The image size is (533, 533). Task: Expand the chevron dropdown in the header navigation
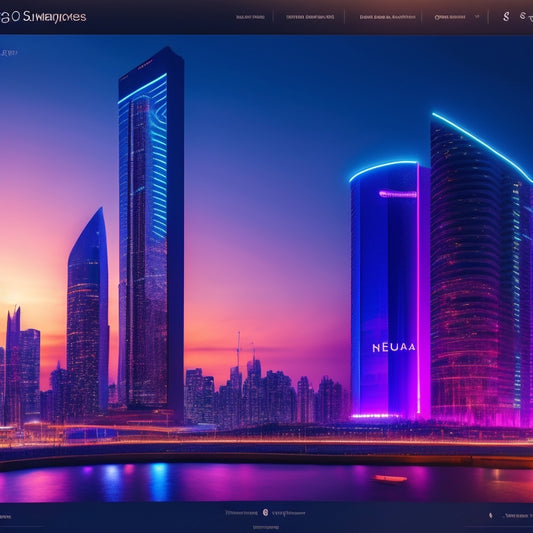click(477, 16)
